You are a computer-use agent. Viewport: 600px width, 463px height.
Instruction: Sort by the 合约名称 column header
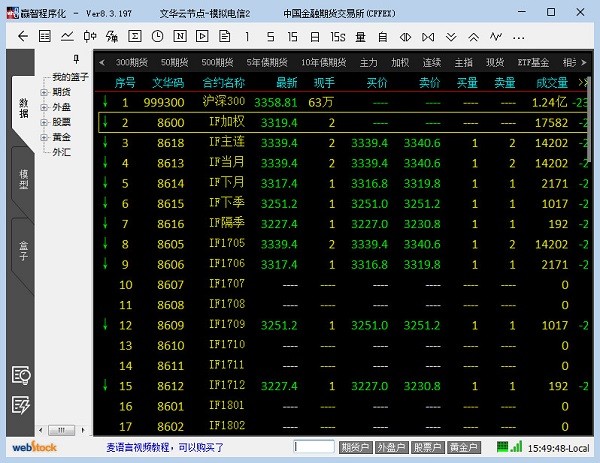pyautogui.click(x=223, y=82)
